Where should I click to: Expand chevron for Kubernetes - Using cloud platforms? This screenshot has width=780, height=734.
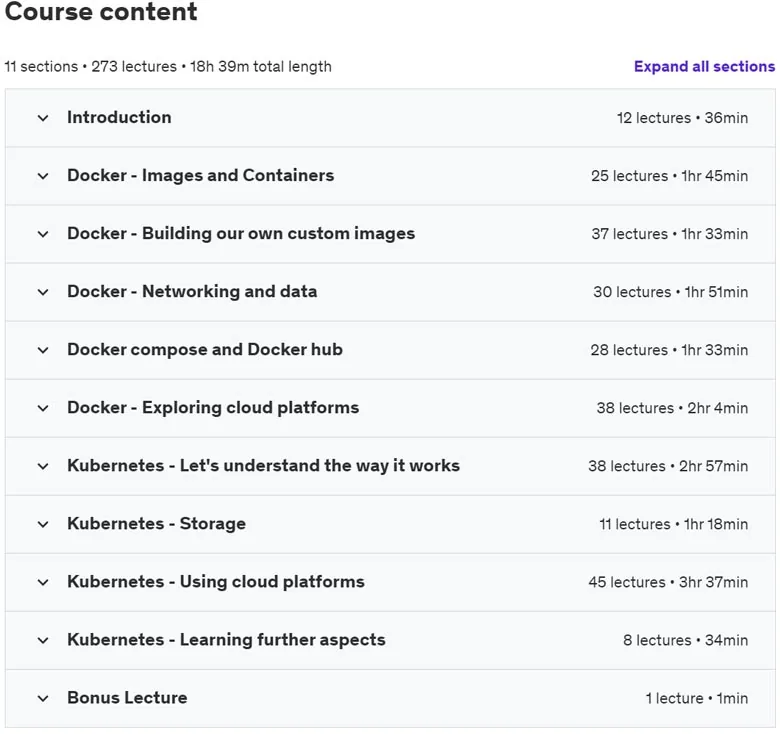(43, 582)
